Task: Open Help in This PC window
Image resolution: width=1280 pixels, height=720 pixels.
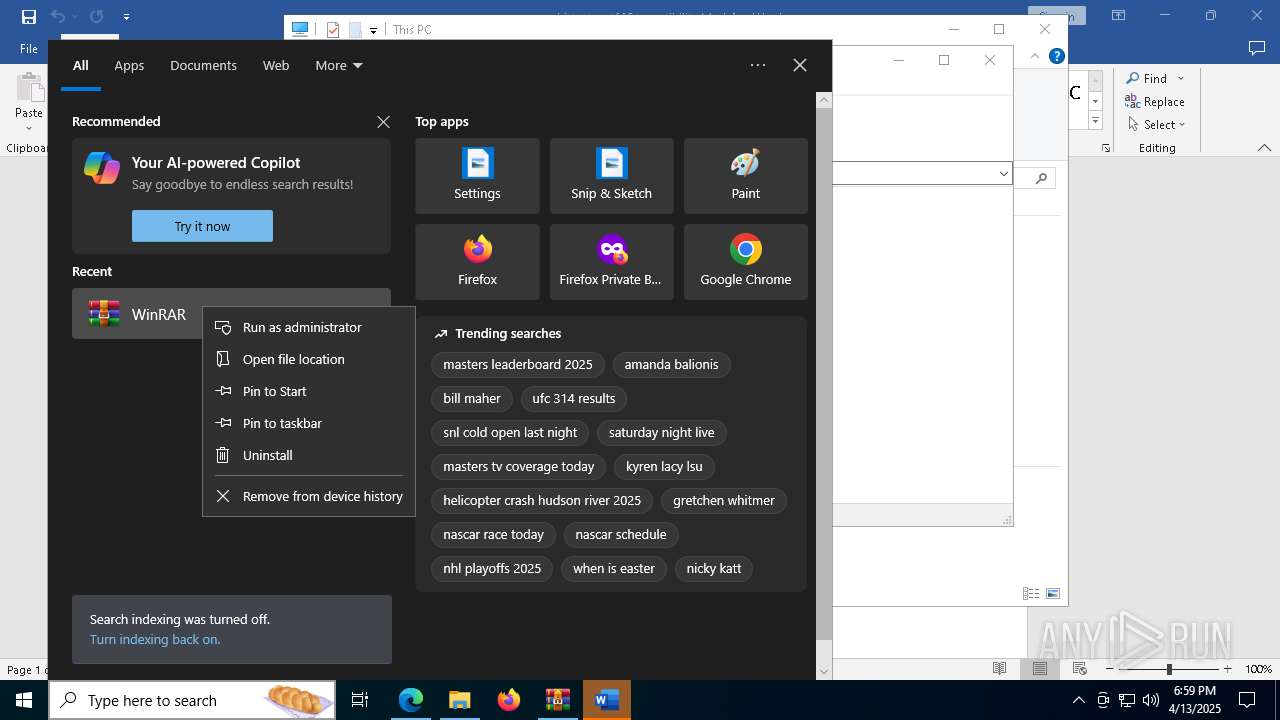Action: pos(1056,56)
